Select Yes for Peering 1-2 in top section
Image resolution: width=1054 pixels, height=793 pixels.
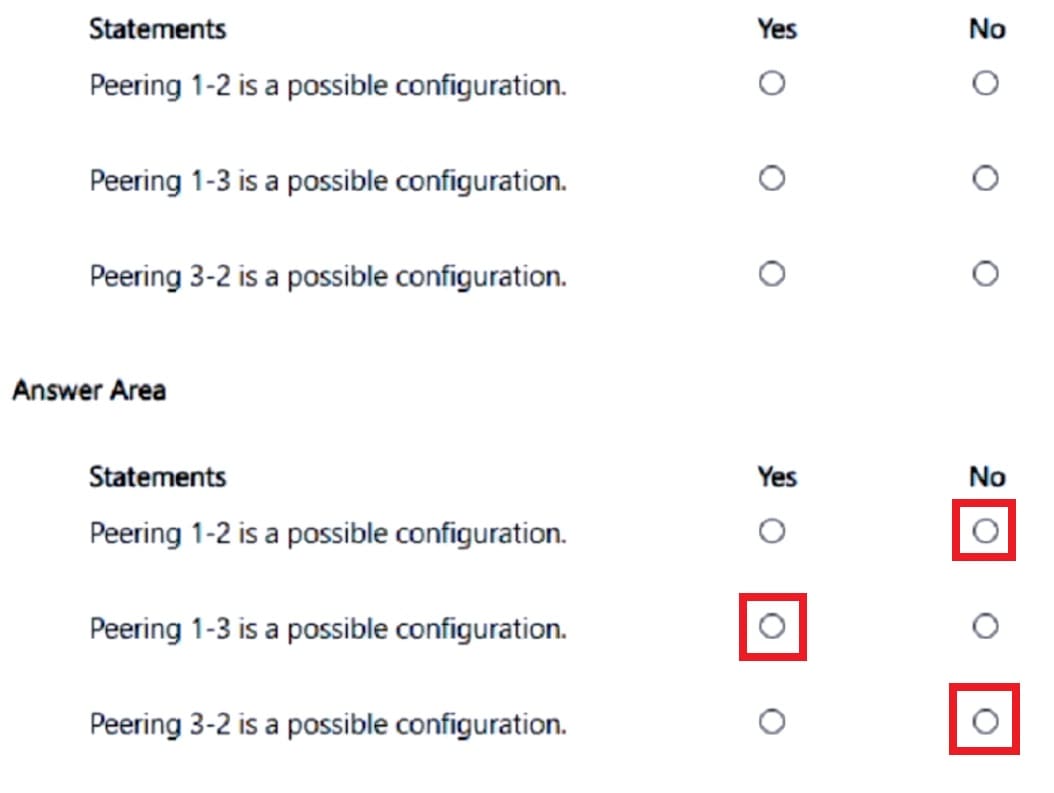point(771,83)
